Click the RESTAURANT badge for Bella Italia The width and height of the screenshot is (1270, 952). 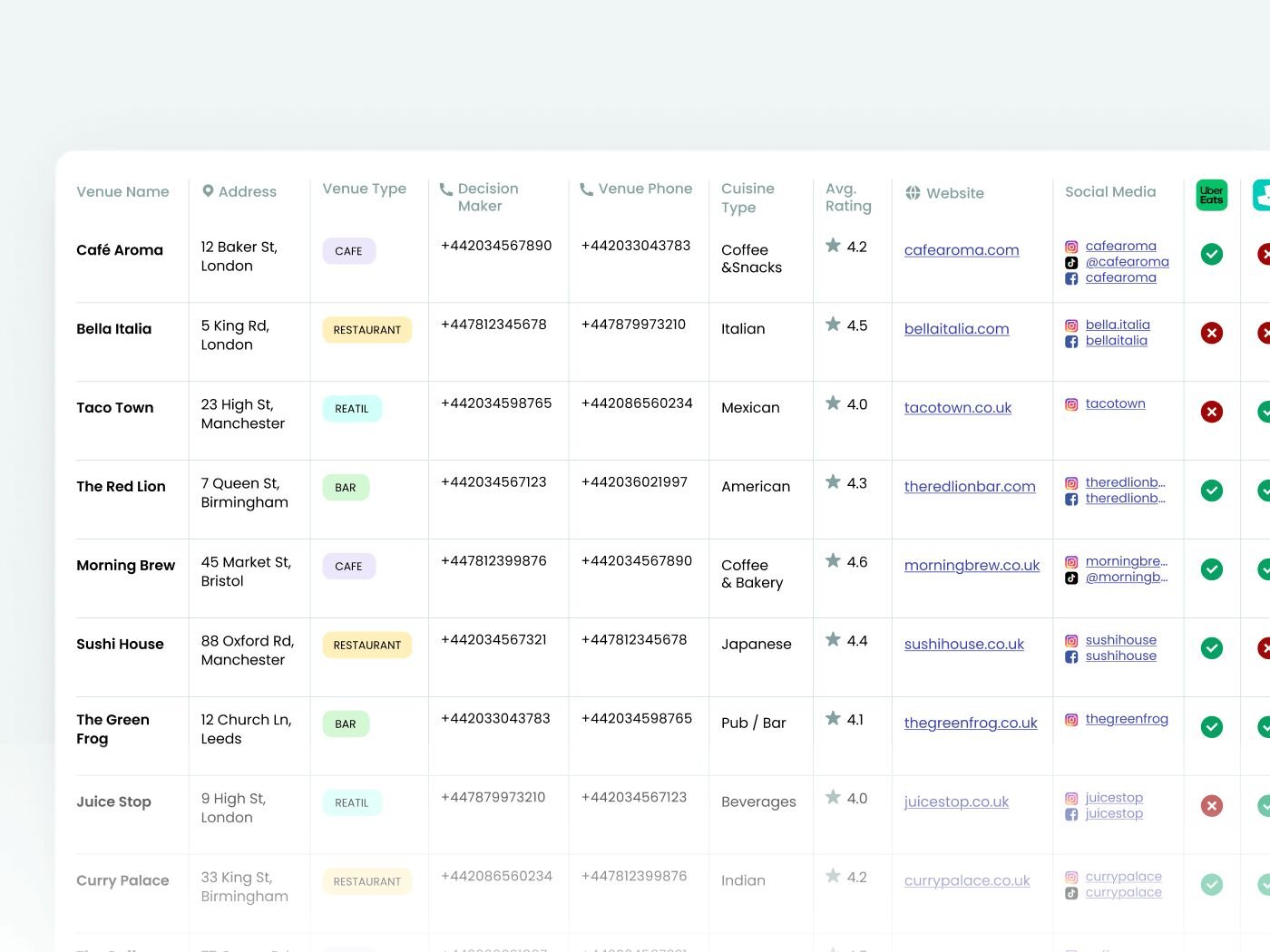pyautogui.click(x=366, y=329)
